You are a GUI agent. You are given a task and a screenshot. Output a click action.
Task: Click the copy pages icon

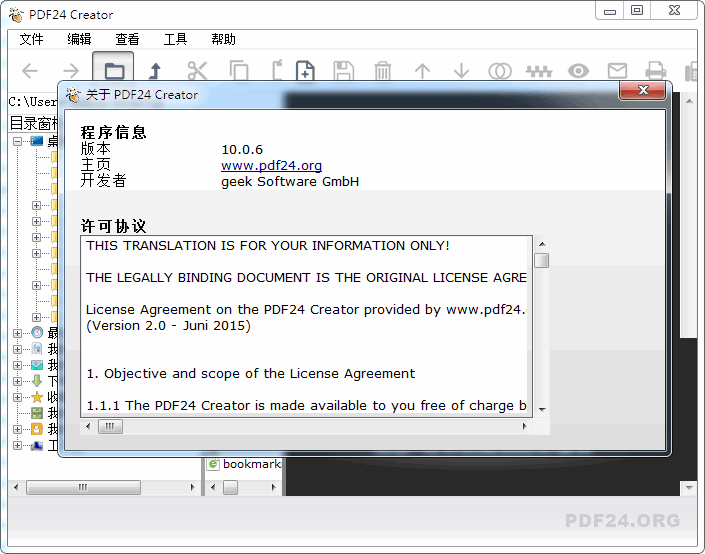coord(239,71)
